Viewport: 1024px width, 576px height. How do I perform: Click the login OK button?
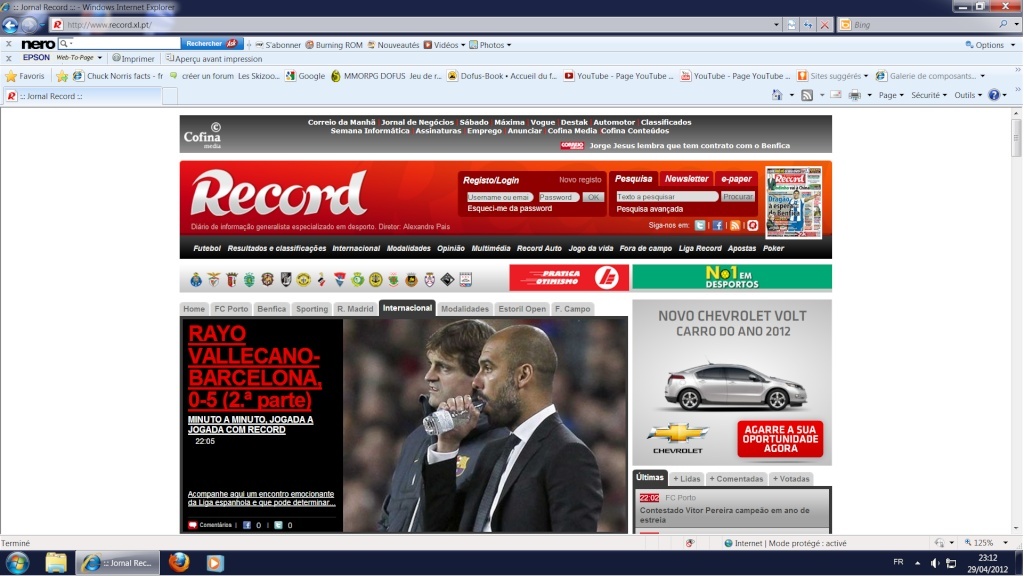[x=592, y=197]
